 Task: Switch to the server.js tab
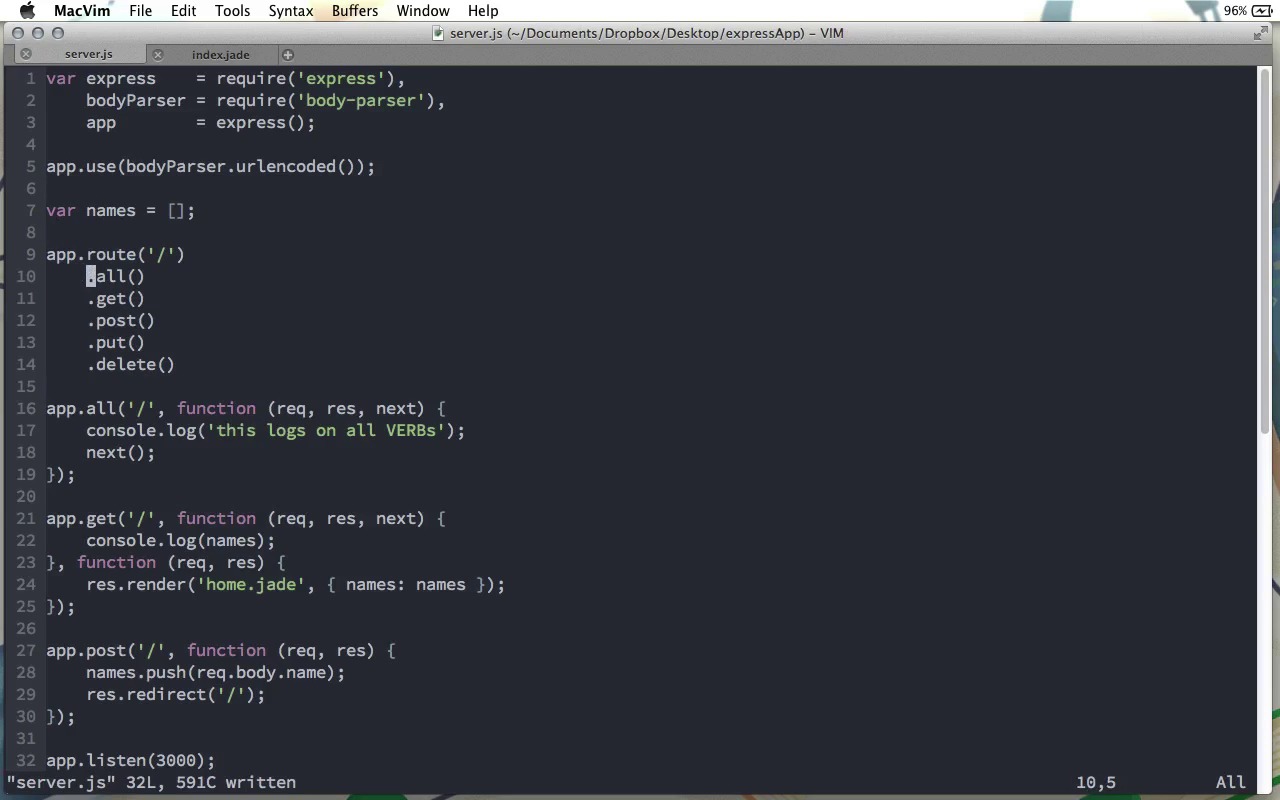click(89, 54)
